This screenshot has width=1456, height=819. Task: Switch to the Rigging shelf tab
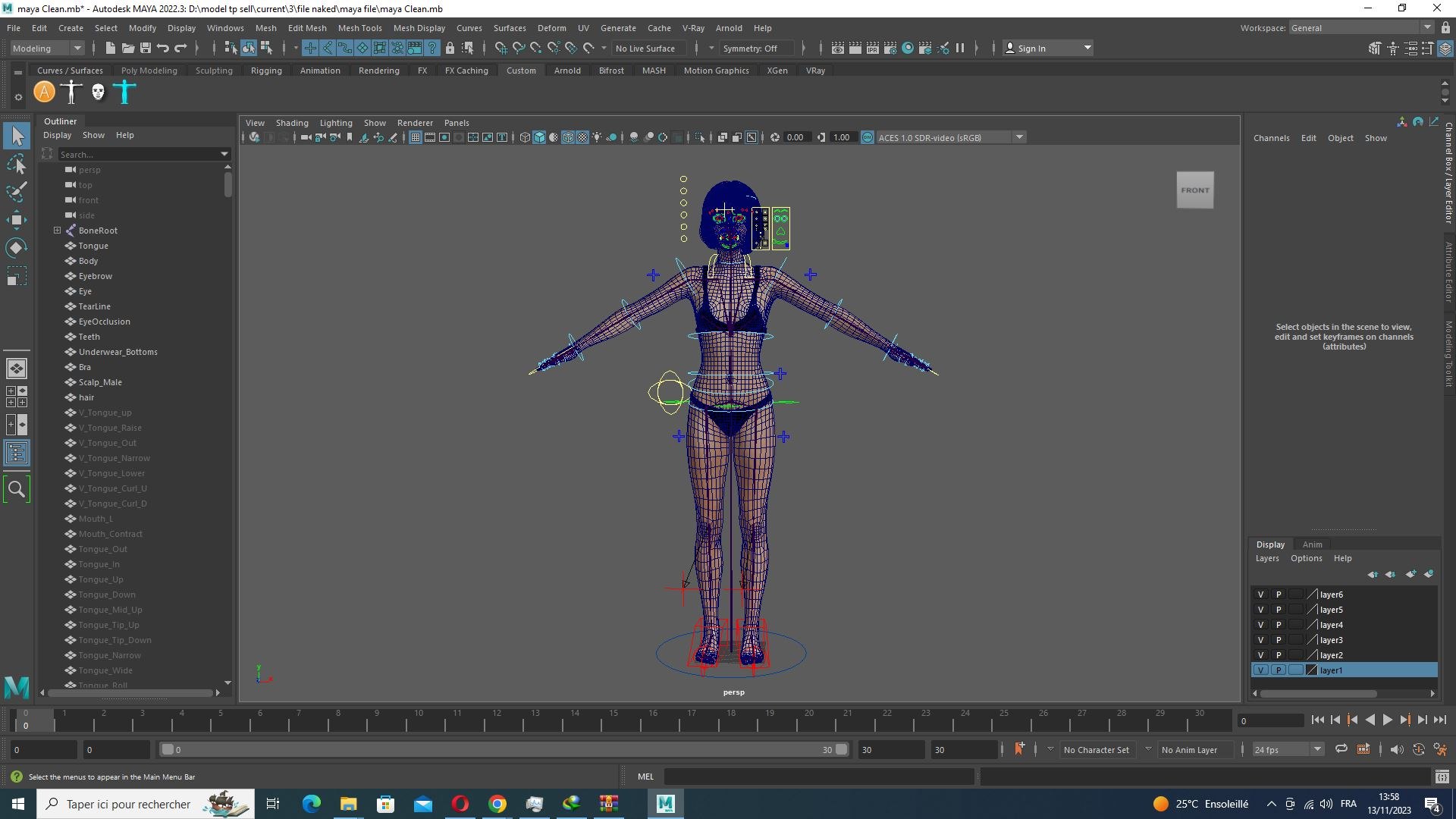(x=266, y=71)
